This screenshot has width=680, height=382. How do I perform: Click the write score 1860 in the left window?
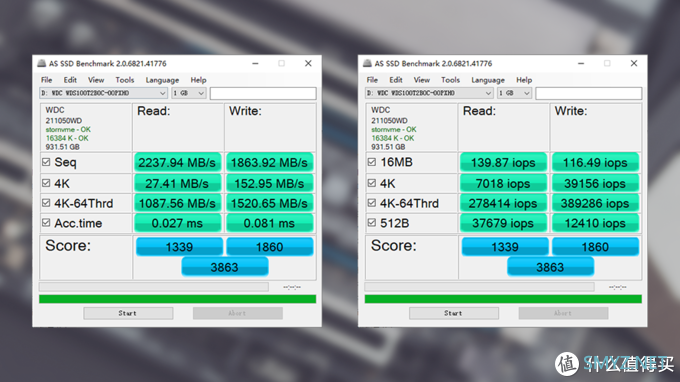tap(269, 247)
